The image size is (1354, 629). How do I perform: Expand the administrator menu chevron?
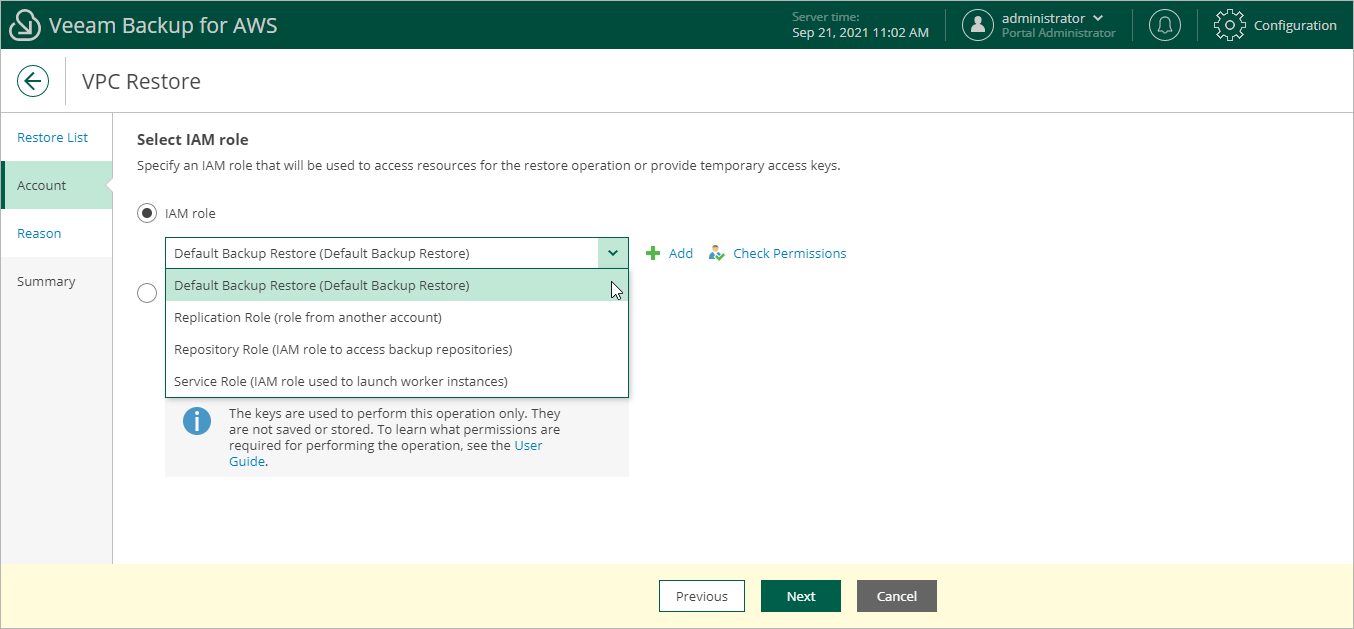coord(1097,17)
